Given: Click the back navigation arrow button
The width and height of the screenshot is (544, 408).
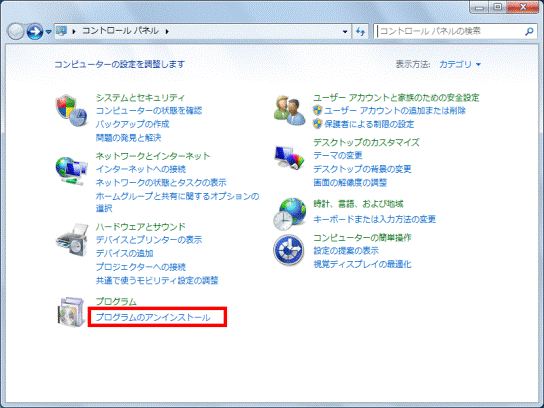Looking at the screenshot, I should click(x=15, y=32).
